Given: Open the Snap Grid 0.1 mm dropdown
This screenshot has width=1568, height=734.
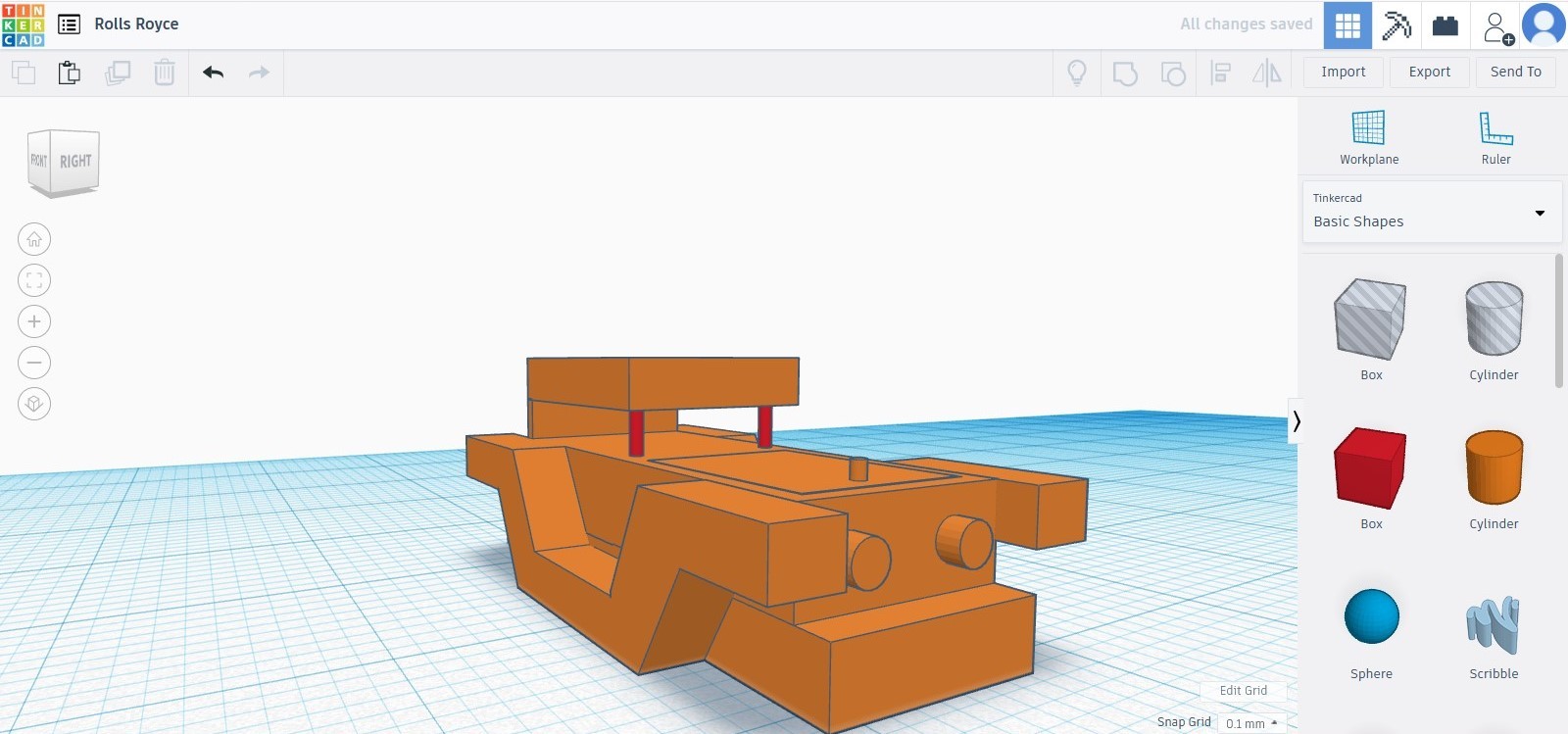Looking at the screenshot, I should (x=1251, y=723).
